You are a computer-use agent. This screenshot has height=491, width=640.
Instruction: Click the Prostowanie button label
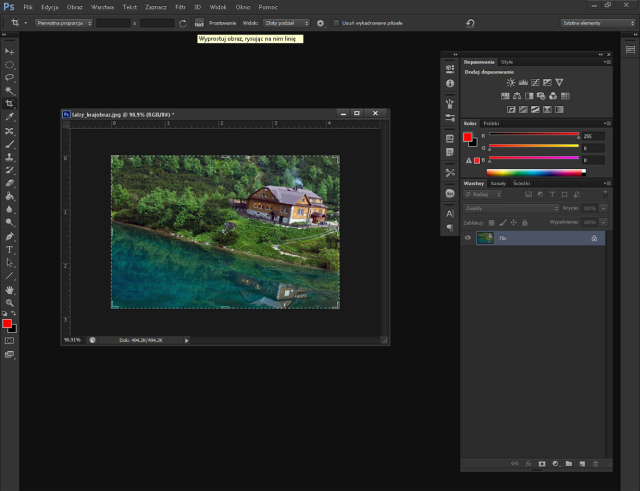click(222, 23)
